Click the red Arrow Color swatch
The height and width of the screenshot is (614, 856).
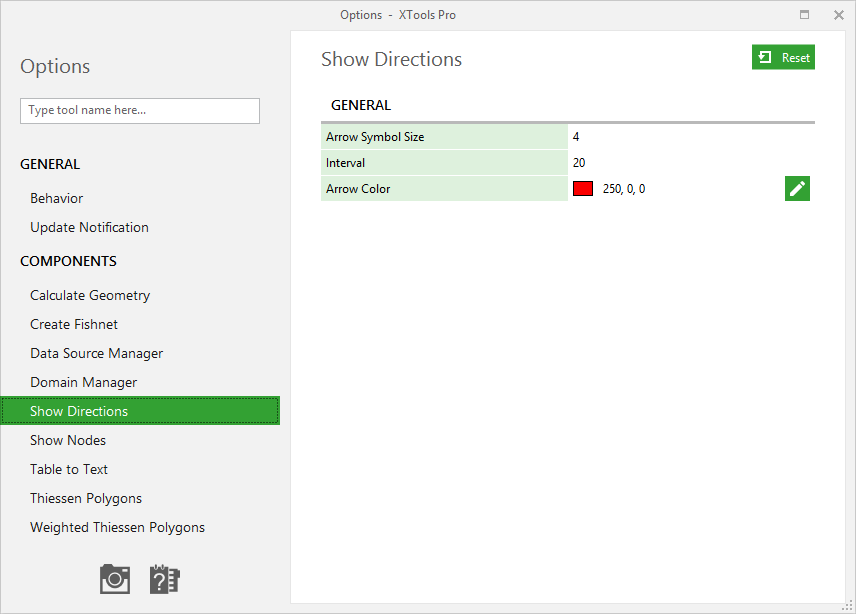(582, 189)
